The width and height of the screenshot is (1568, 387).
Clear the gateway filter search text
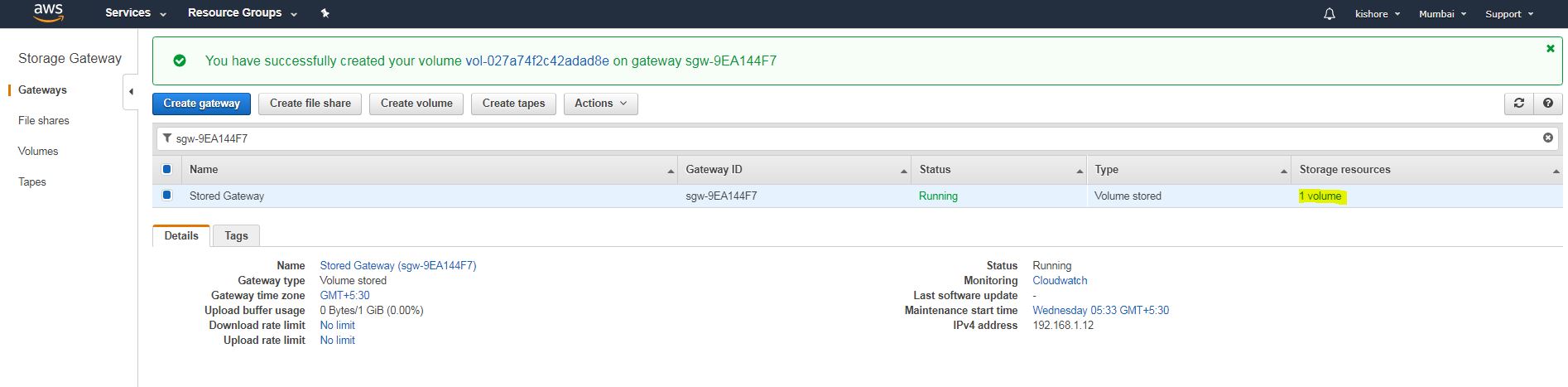pos(1547,138)
